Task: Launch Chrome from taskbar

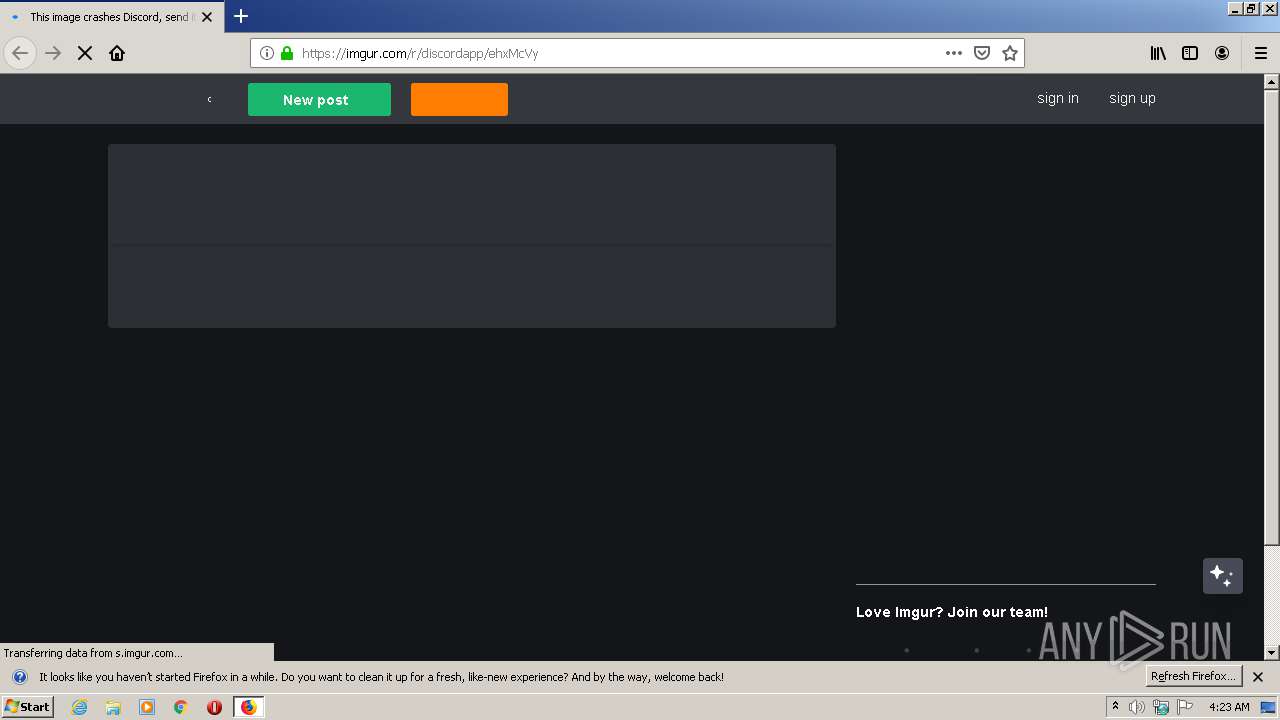Action: pyautogui.click(x=181, y=707)
